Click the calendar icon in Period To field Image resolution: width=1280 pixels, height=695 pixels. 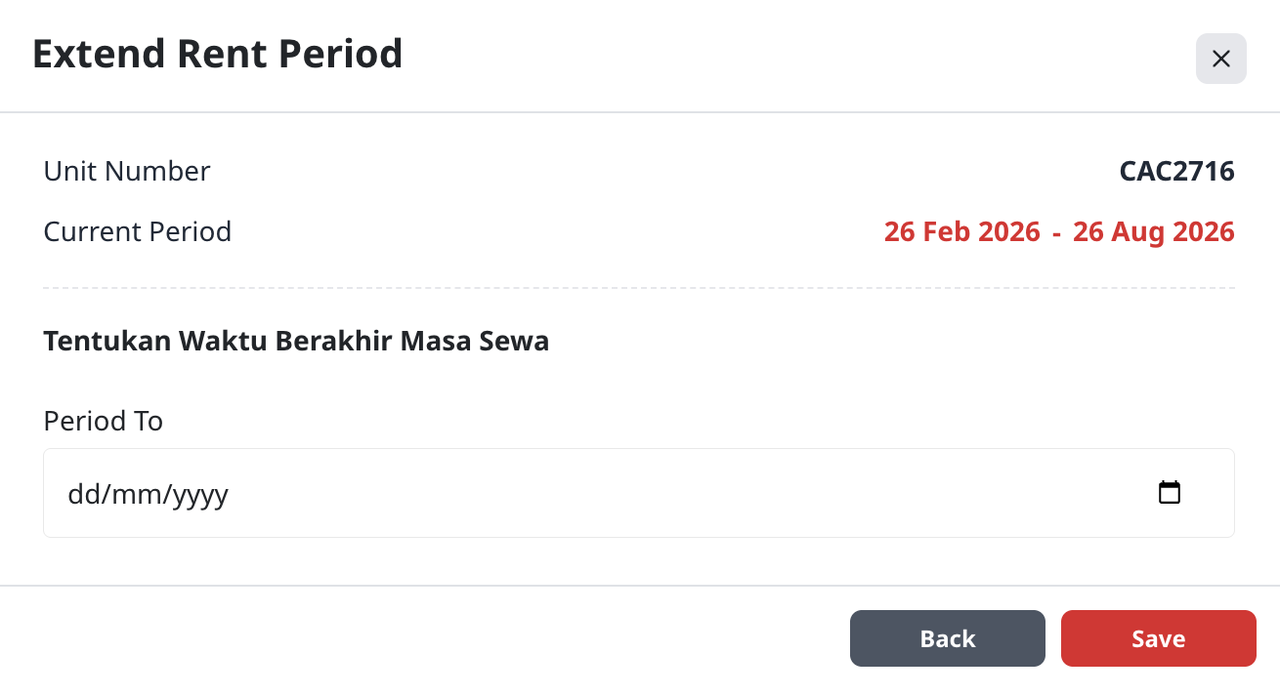click(1169, 492)
